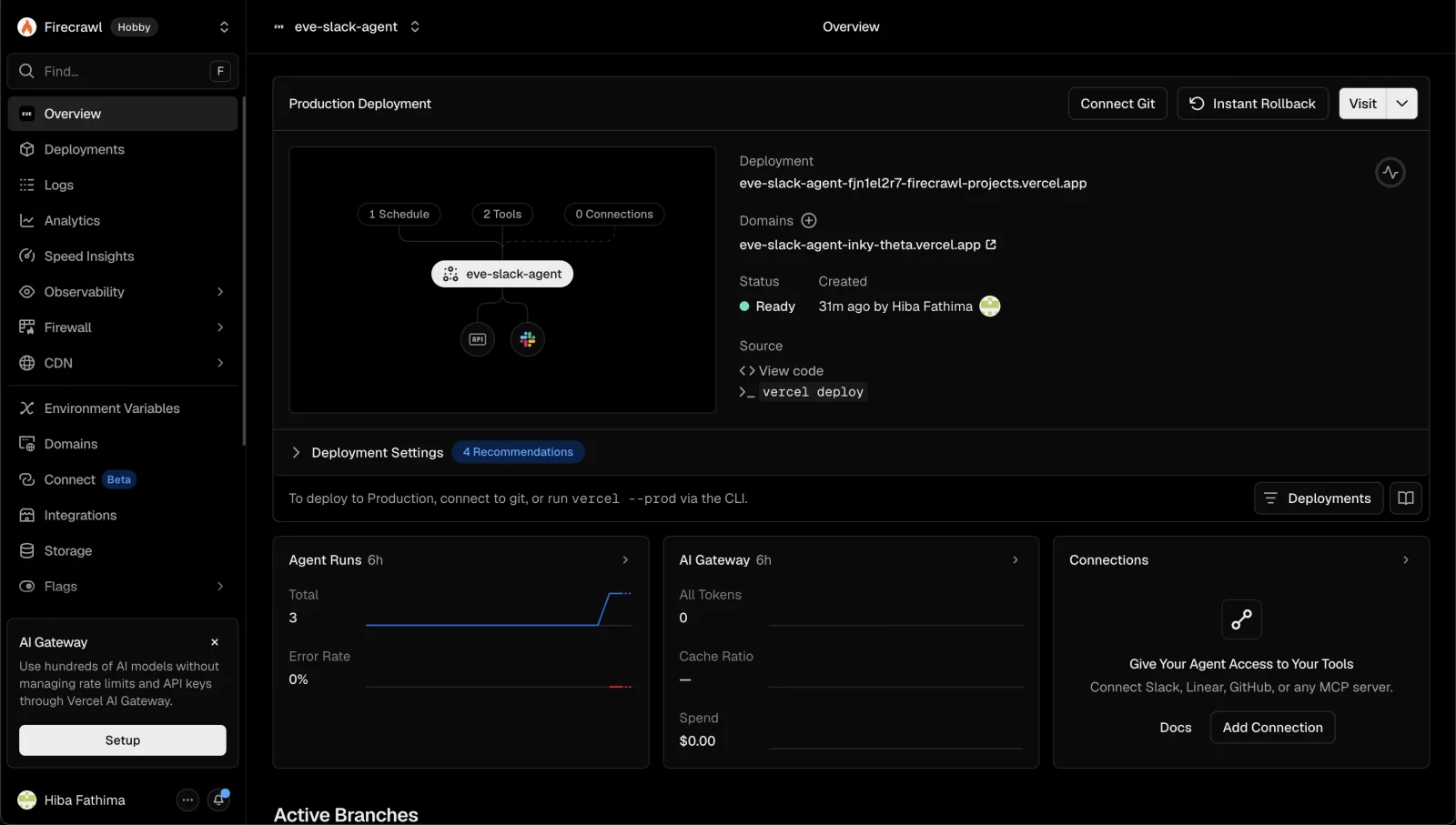Viewport: 1456px width, 825px height.
Task: Click the Connect Git button
Action: [1117, 104]
